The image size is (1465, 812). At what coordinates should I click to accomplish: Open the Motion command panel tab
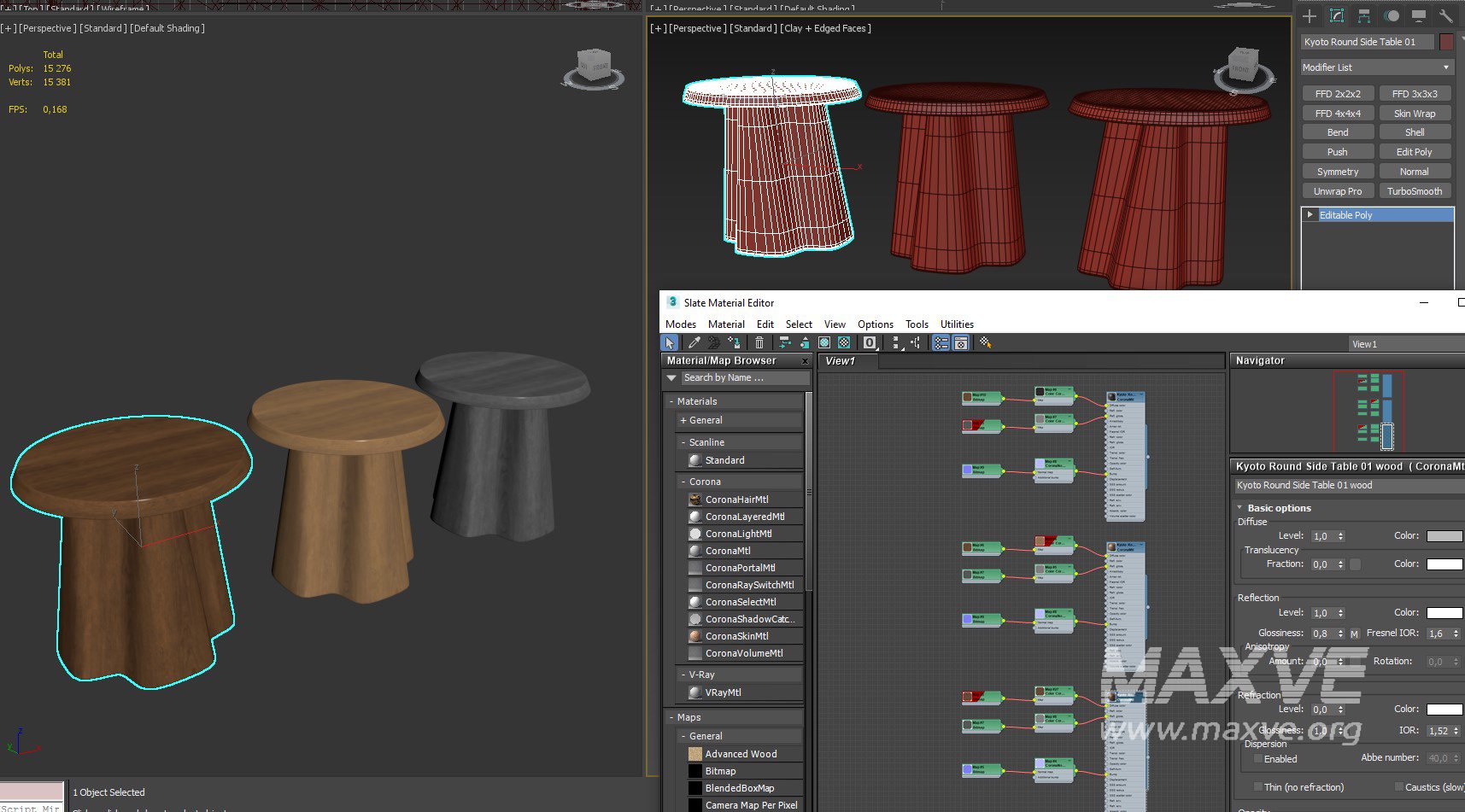point(1392,16)
